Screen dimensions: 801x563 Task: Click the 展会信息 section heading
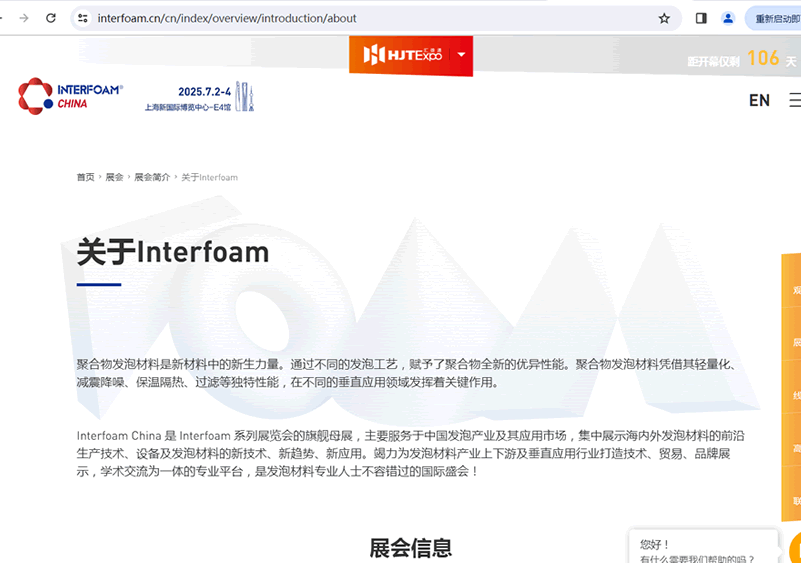click(x=411, y=548)
